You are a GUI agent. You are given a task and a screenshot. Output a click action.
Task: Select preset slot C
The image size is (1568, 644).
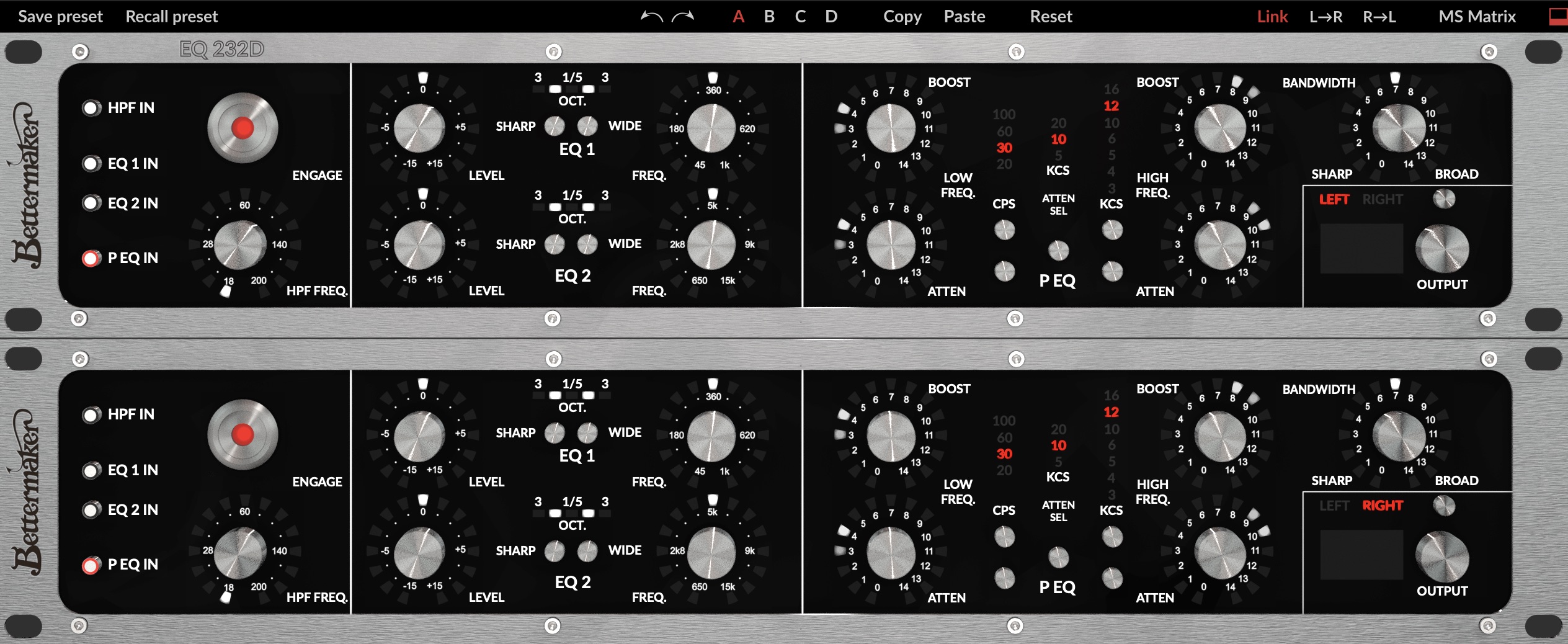[x=801, y=16]
